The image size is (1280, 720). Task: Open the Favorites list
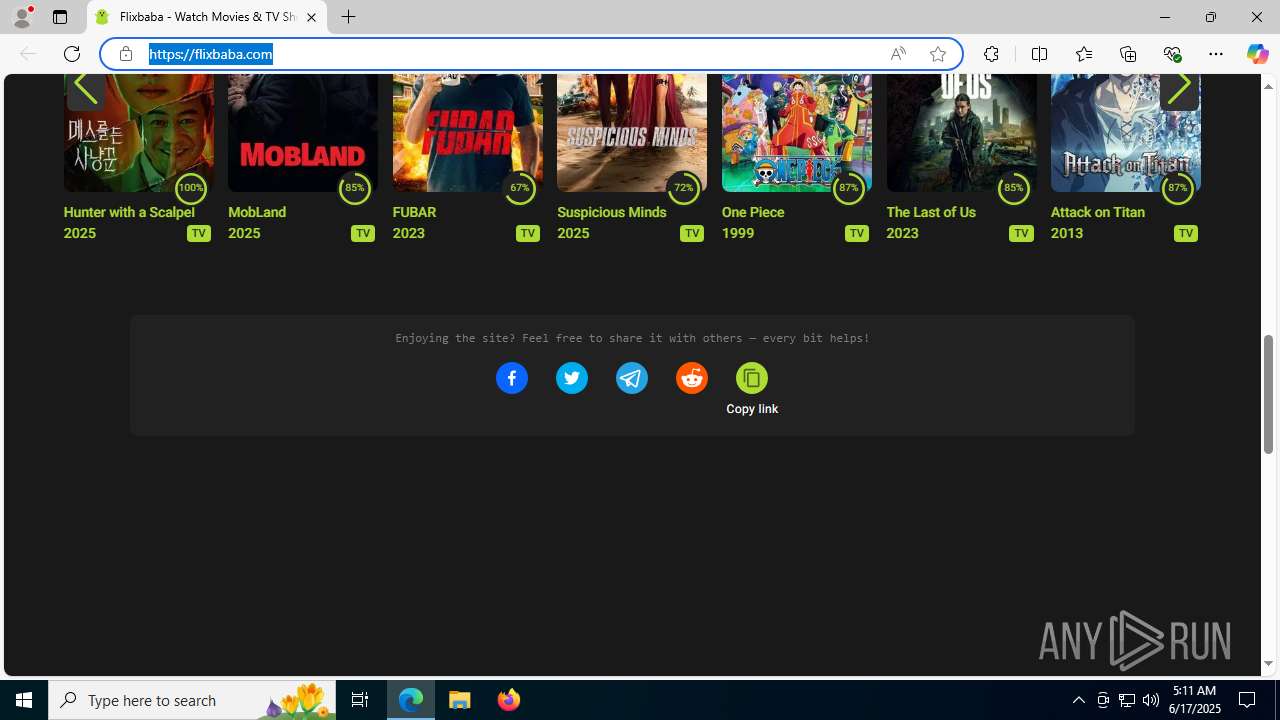point(1083,54)
